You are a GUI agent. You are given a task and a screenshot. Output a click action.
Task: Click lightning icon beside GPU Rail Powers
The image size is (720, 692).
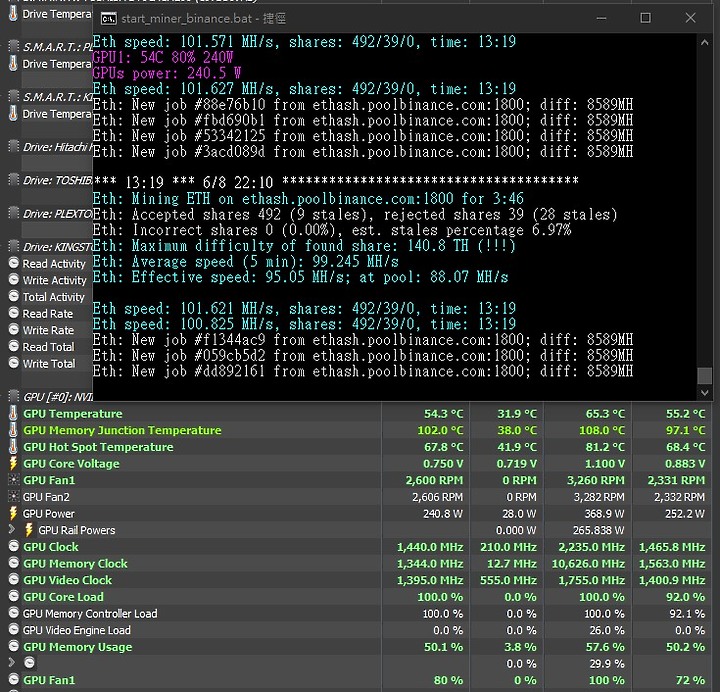[x=29, y=530]
